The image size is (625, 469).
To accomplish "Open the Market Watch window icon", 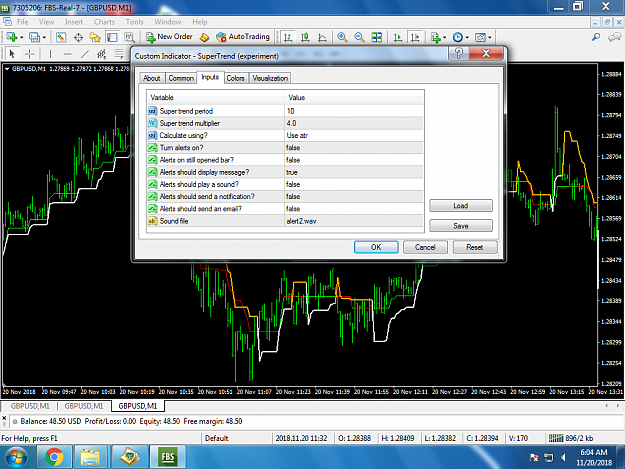I will [x=61, y=37].
